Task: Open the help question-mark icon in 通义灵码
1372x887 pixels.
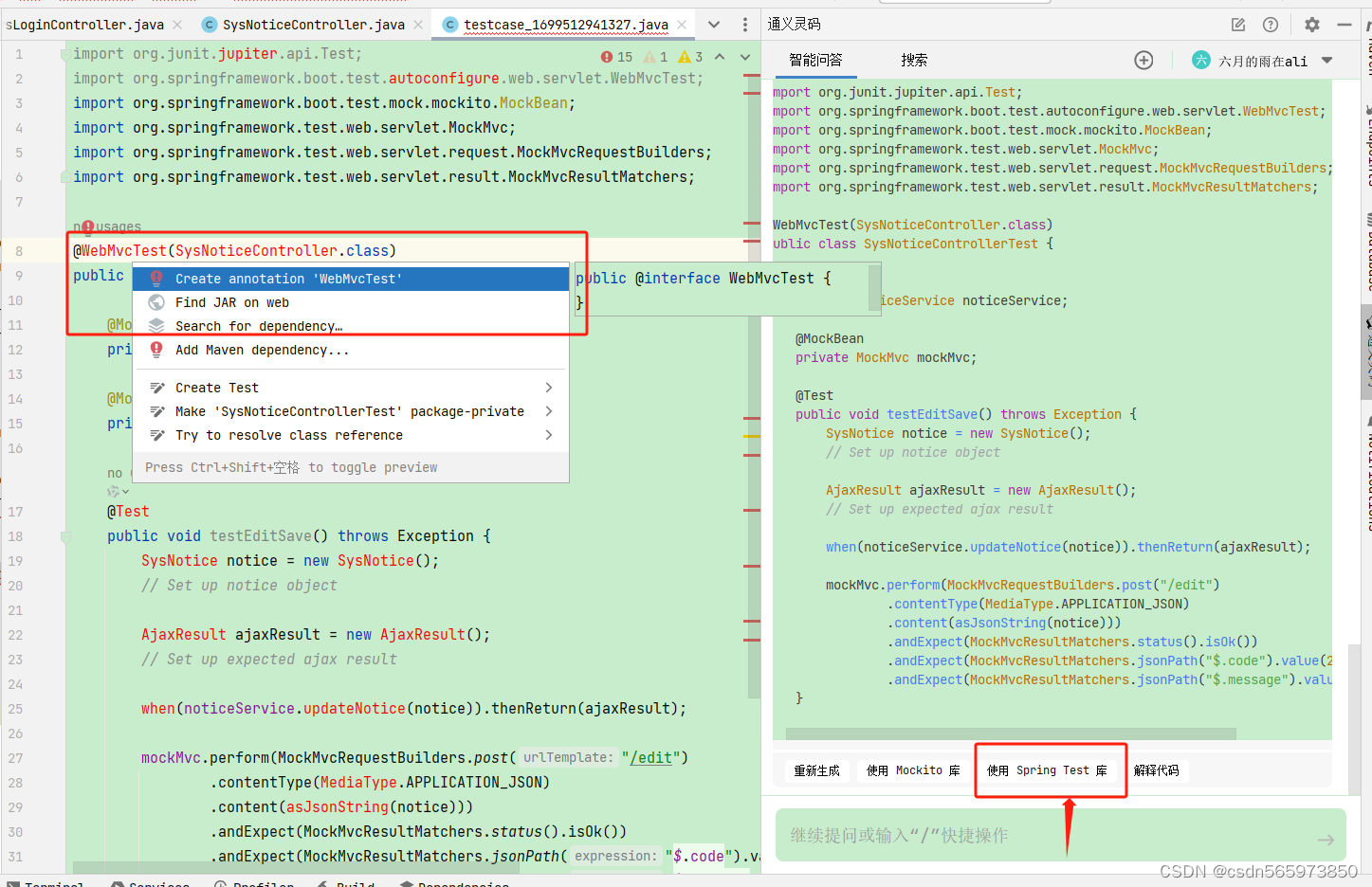Action: tap(1271, 25)
